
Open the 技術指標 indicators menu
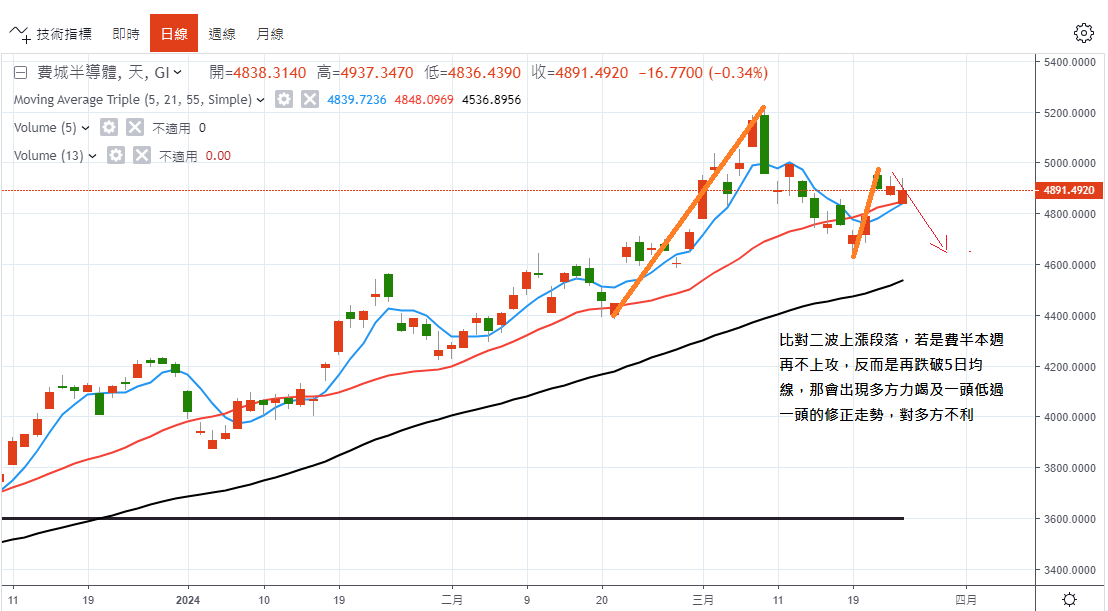coord(52,34)
